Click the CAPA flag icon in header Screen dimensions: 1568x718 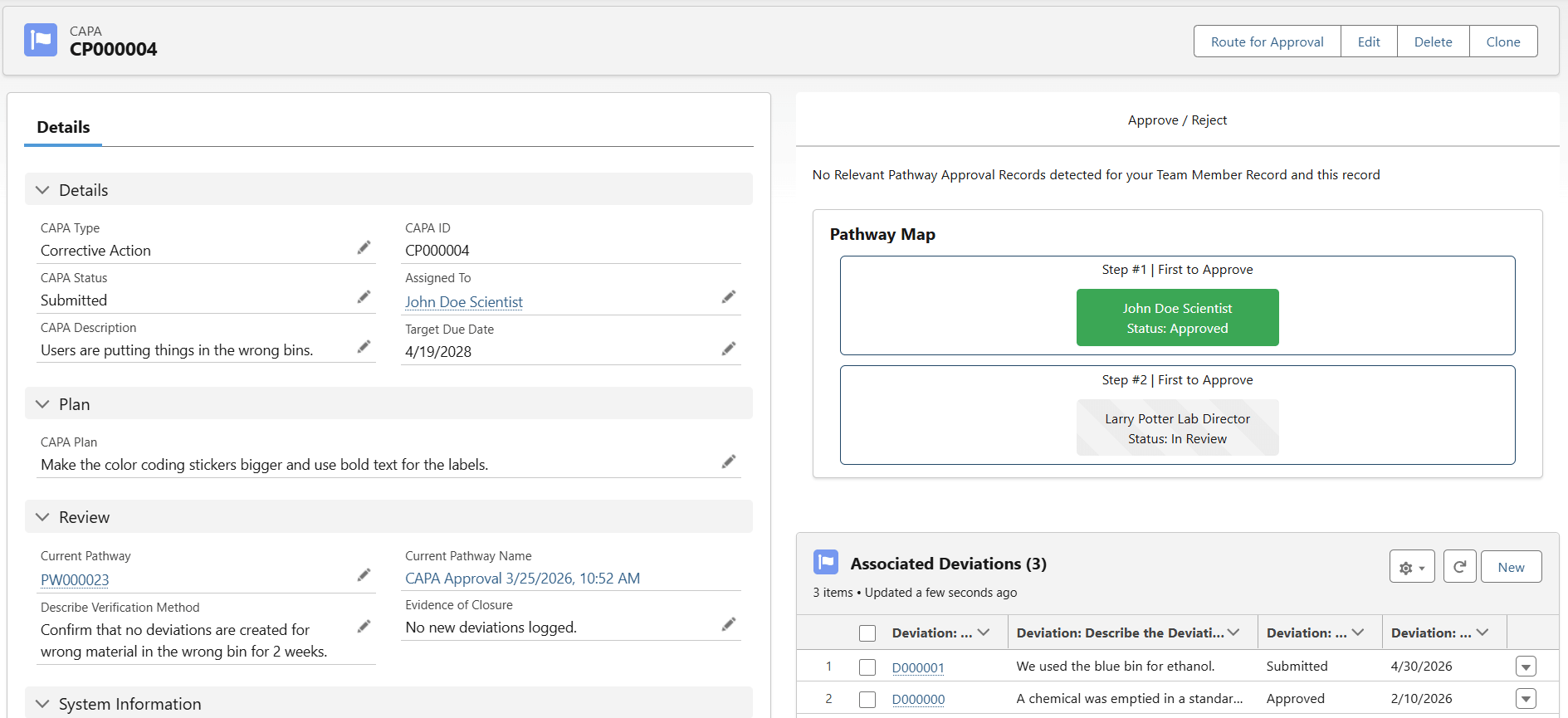[x=41, y=40]
